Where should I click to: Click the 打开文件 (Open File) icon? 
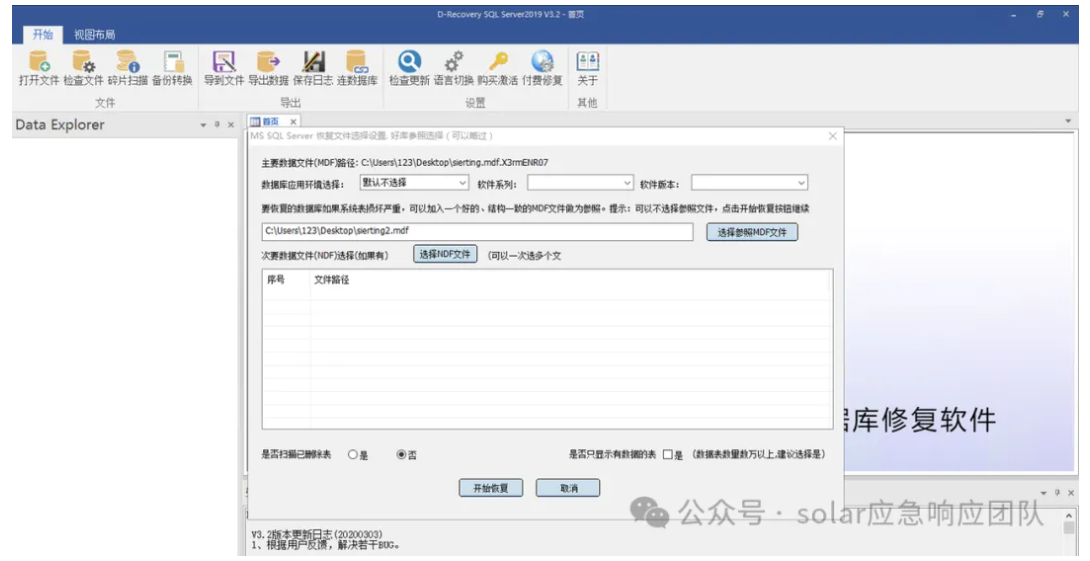coord(39,66)
